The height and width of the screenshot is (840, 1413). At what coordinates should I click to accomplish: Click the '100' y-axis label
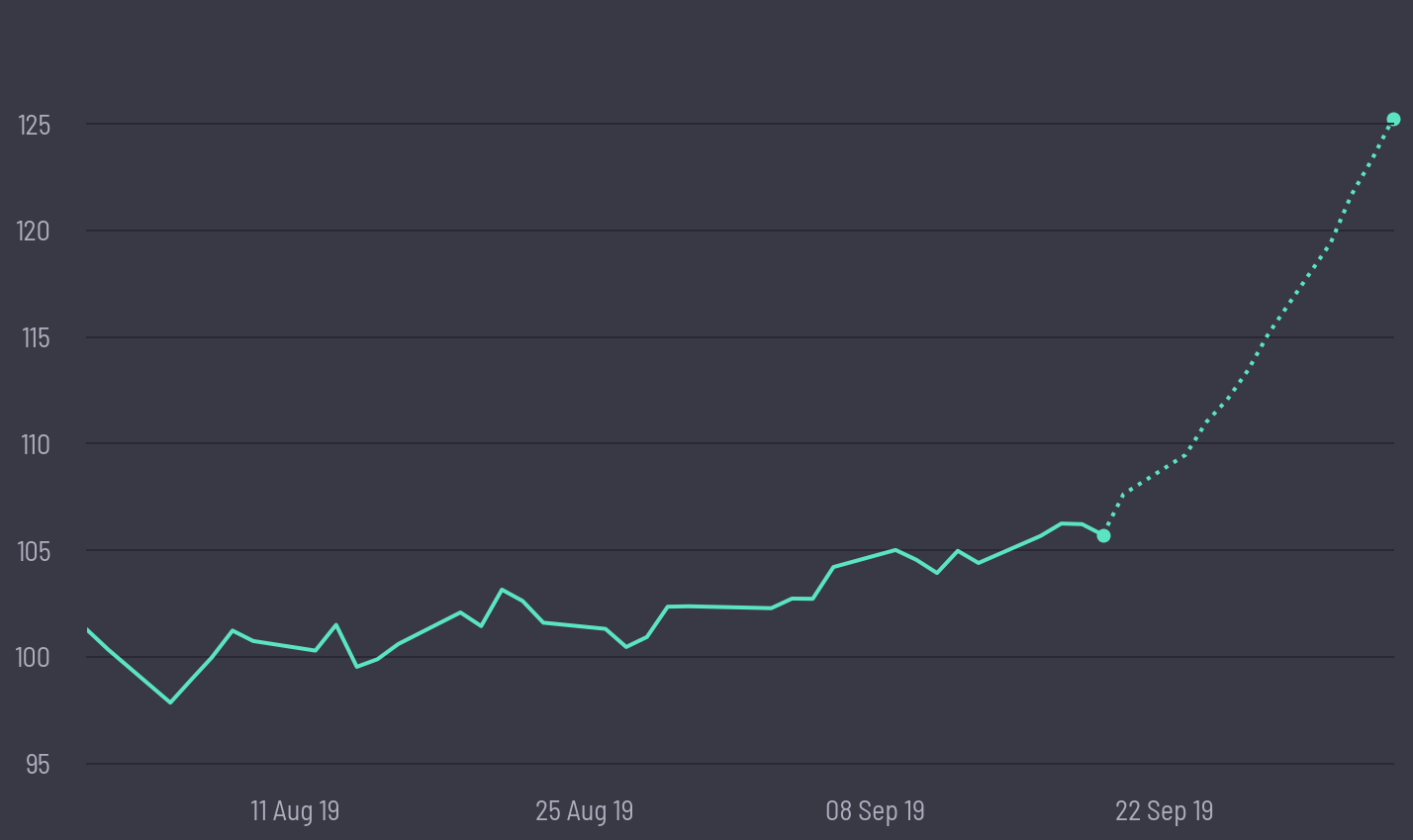(x=34, y=658)
